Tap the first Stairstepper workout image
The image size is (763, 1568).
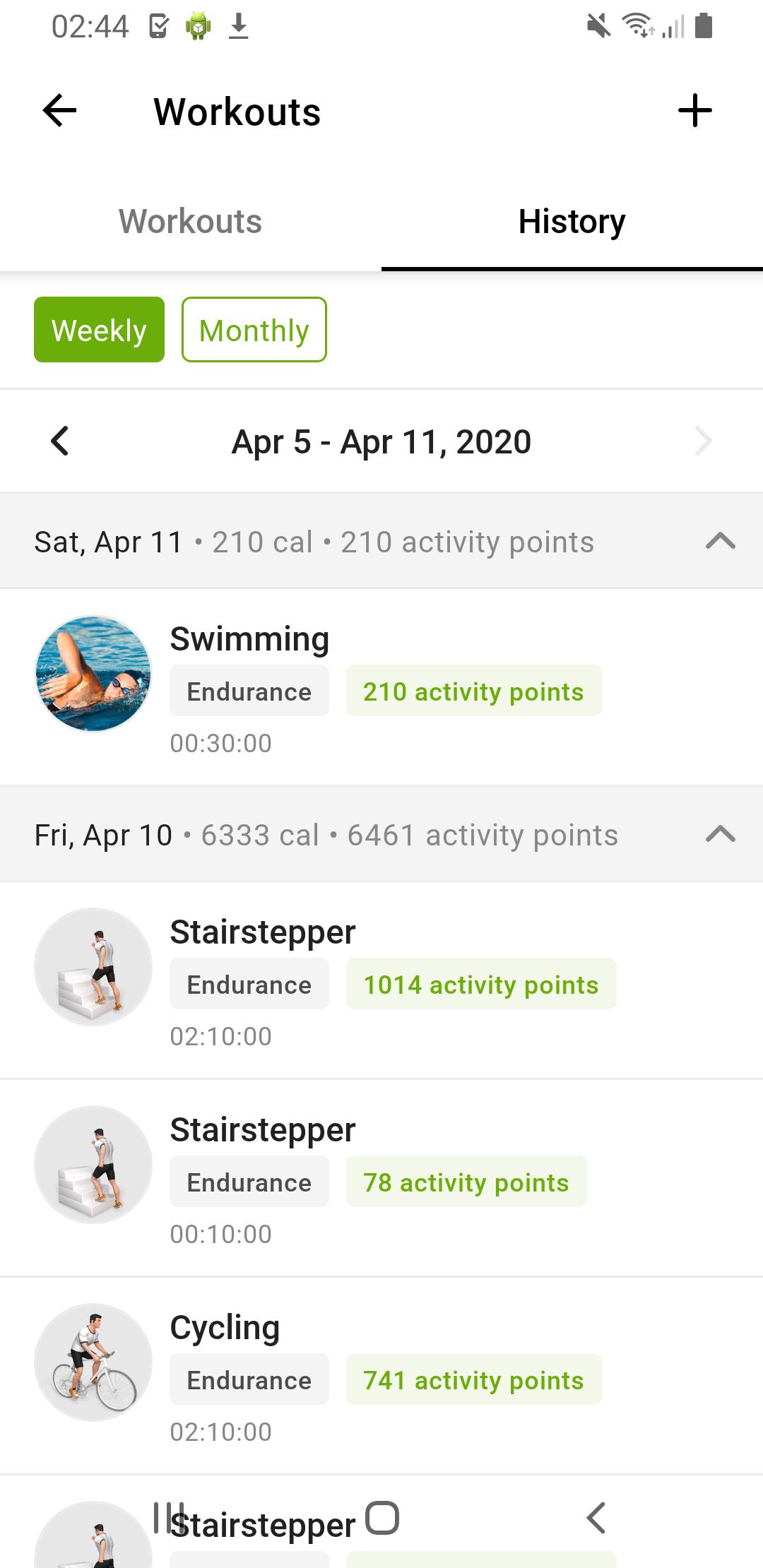tap(93, 967)
